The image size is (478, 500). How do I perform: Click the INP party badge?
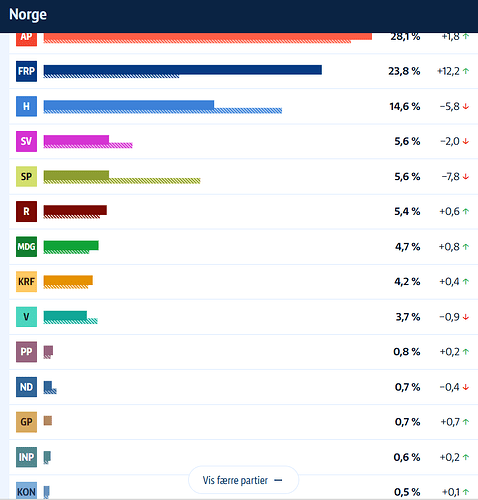coord(26,457)
